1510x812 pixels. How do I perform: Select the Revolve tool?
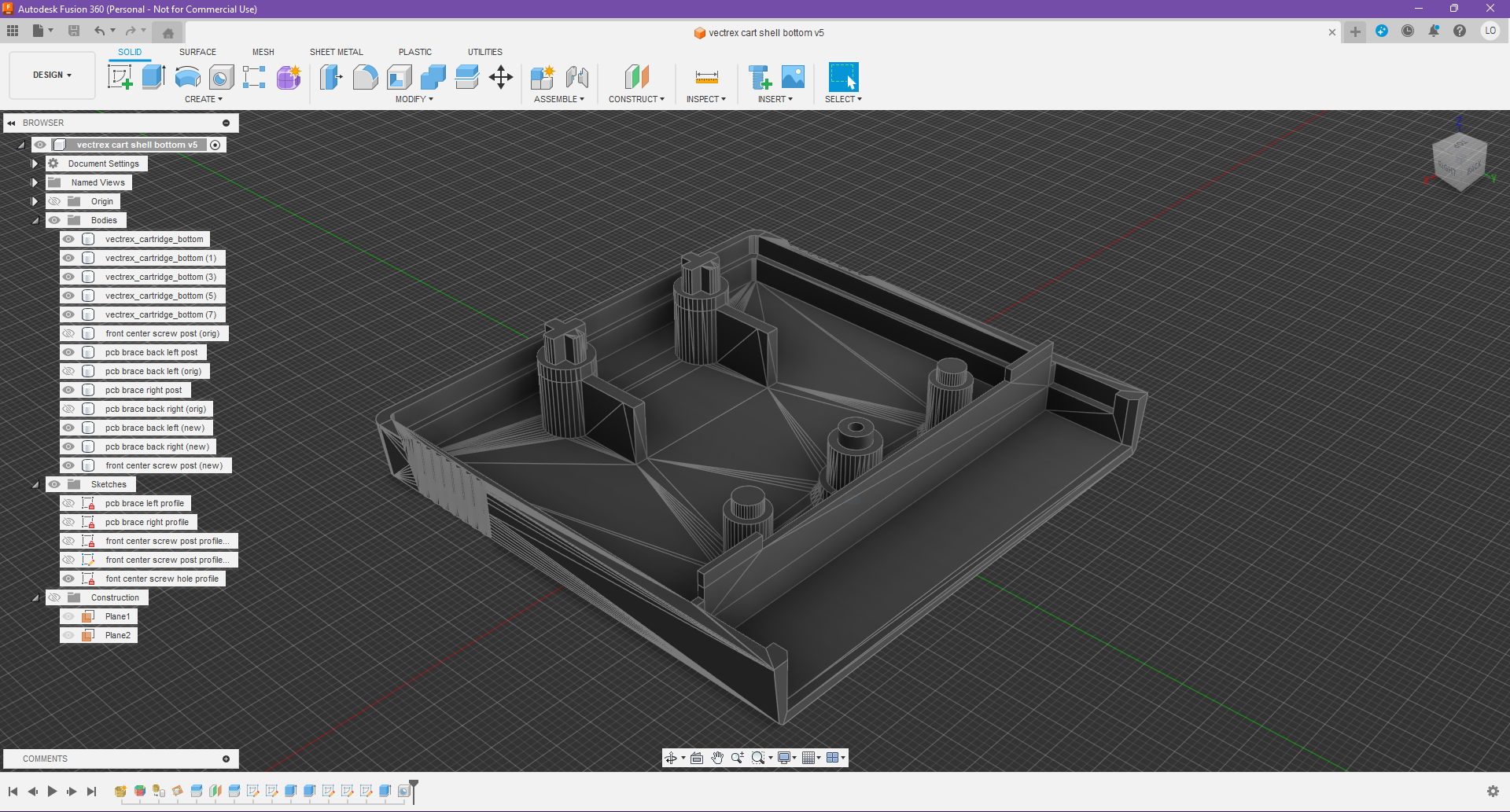coord(187,77)
